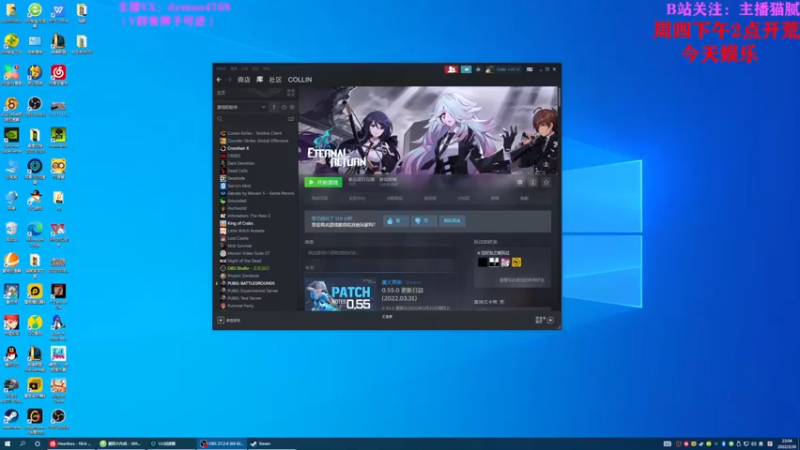Select OBS Studio in the game list
Screen dimensions: 800x450
248,268
